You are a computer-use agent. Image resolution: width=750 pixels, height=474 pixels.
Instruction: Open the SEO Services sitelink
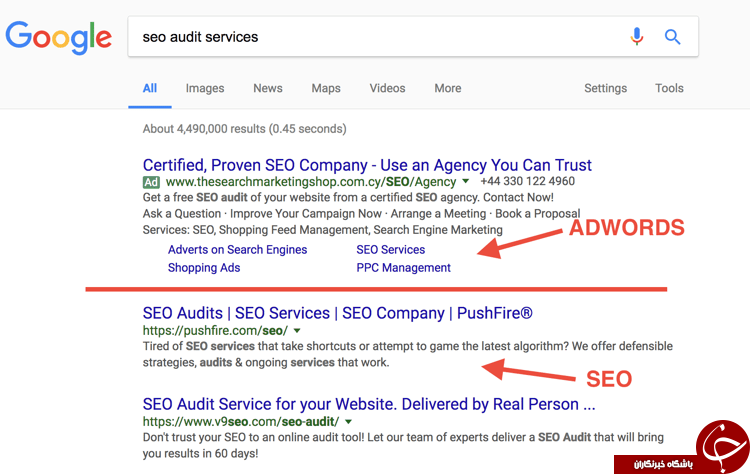pos(390,250)
